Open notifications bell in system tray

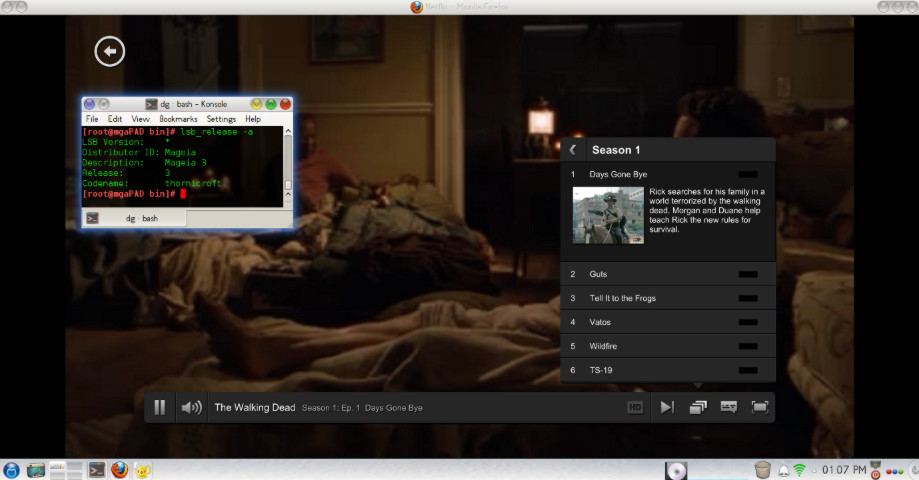click(784, 470)
